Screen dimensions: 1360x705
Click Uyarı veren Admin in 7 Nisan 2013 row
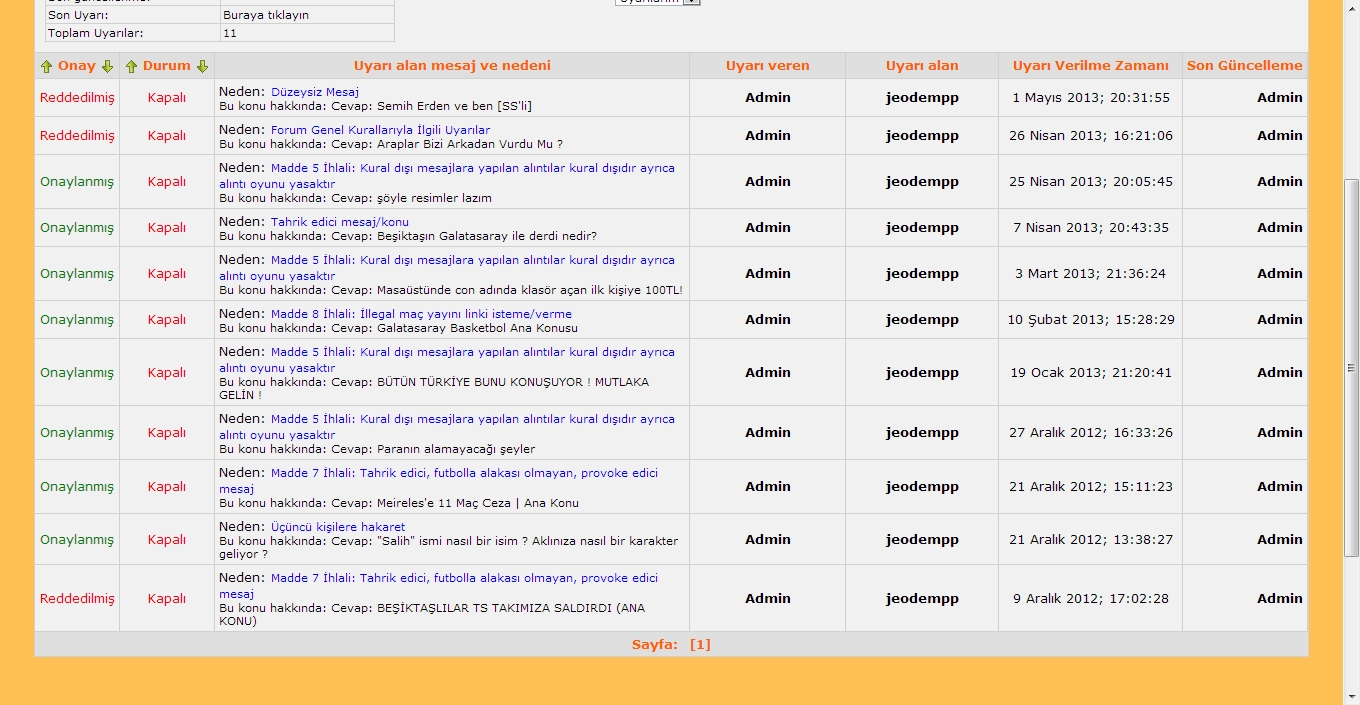click(x=768, y=227)
